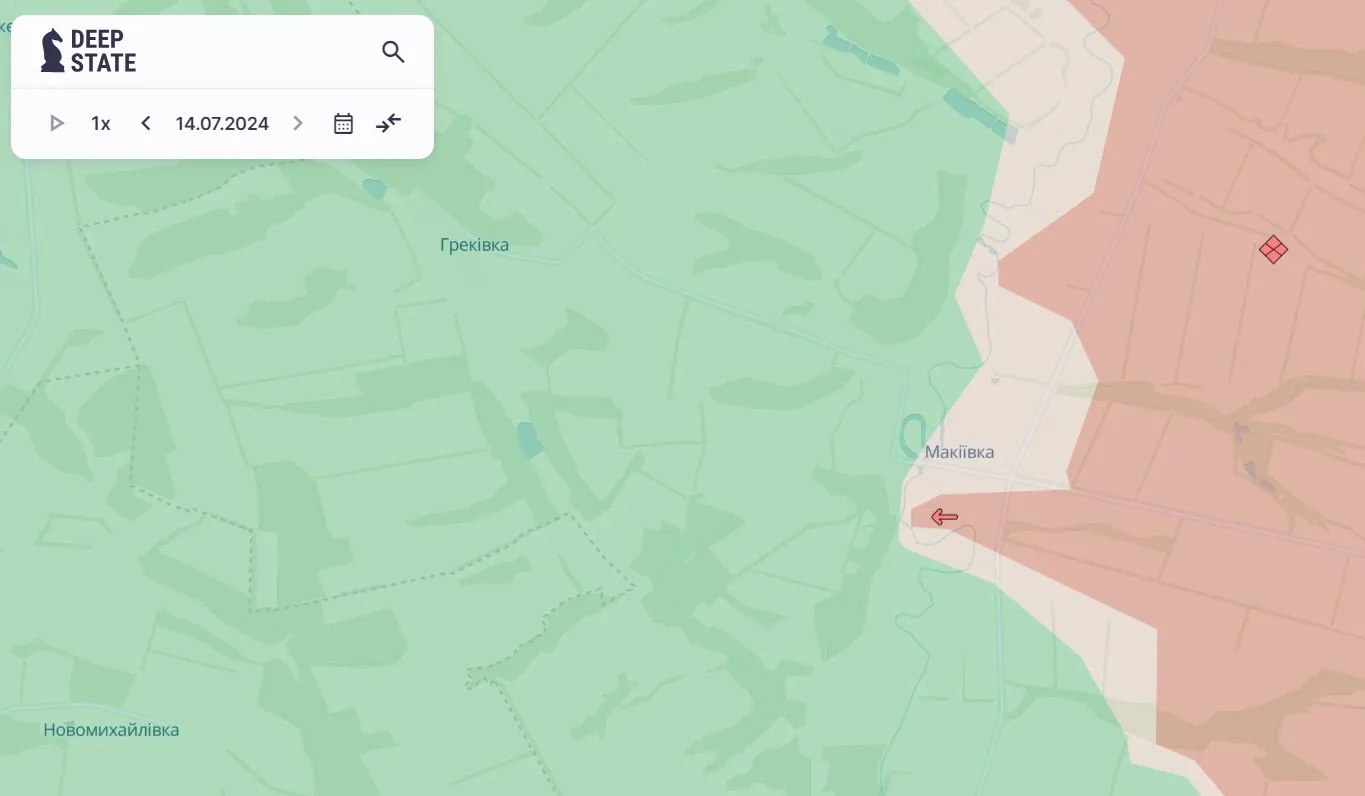The width and height of the screenshot is (1365, 796).
Task: Select the red attack arrow near Макіївка
Action: click(x=944, y=517)
